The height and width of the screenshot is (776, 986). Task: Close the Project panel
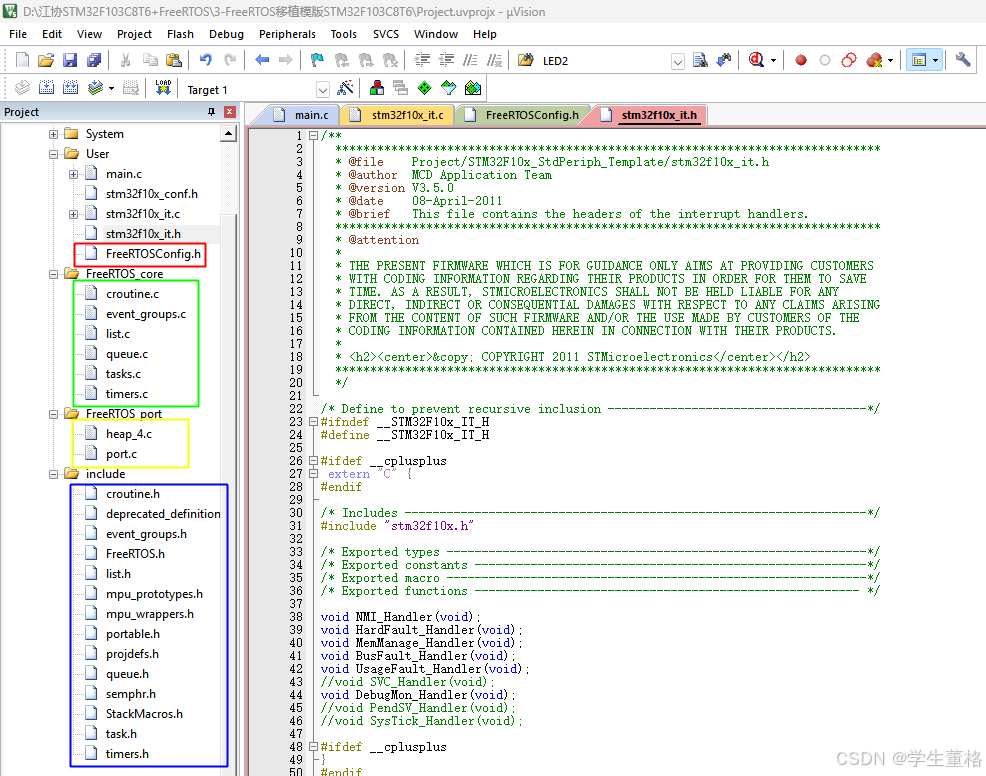(x=230, y=112)
